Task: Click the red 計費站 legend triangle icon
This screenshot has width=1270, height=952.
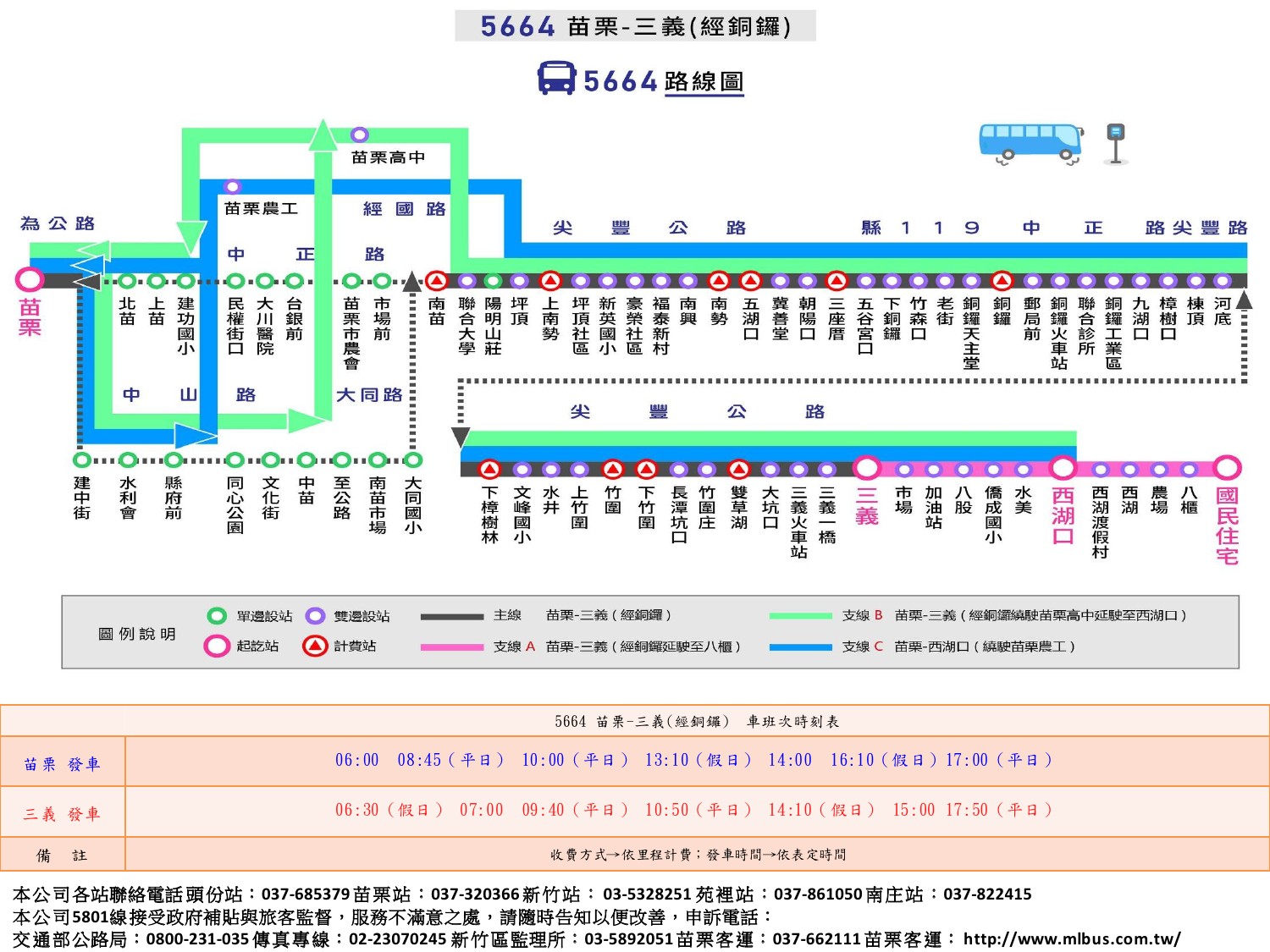Action: point(315,646)
